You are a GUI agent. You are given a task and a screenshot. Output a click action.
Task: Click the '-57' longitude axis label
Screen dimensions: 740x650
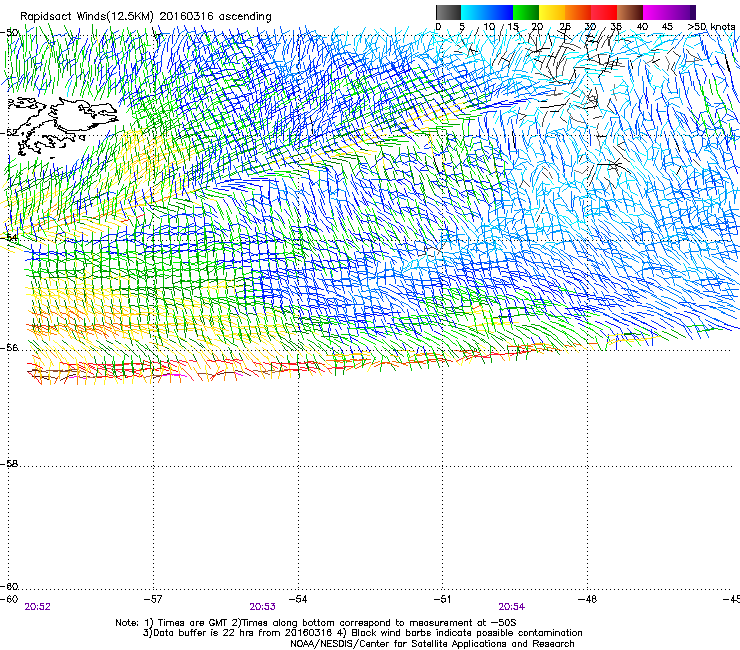152,599
